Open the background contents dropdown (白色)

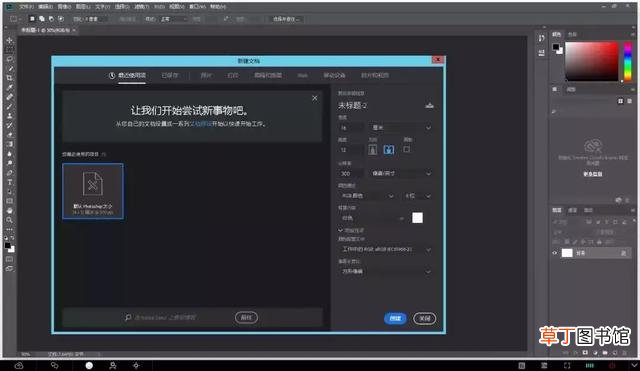373,218
